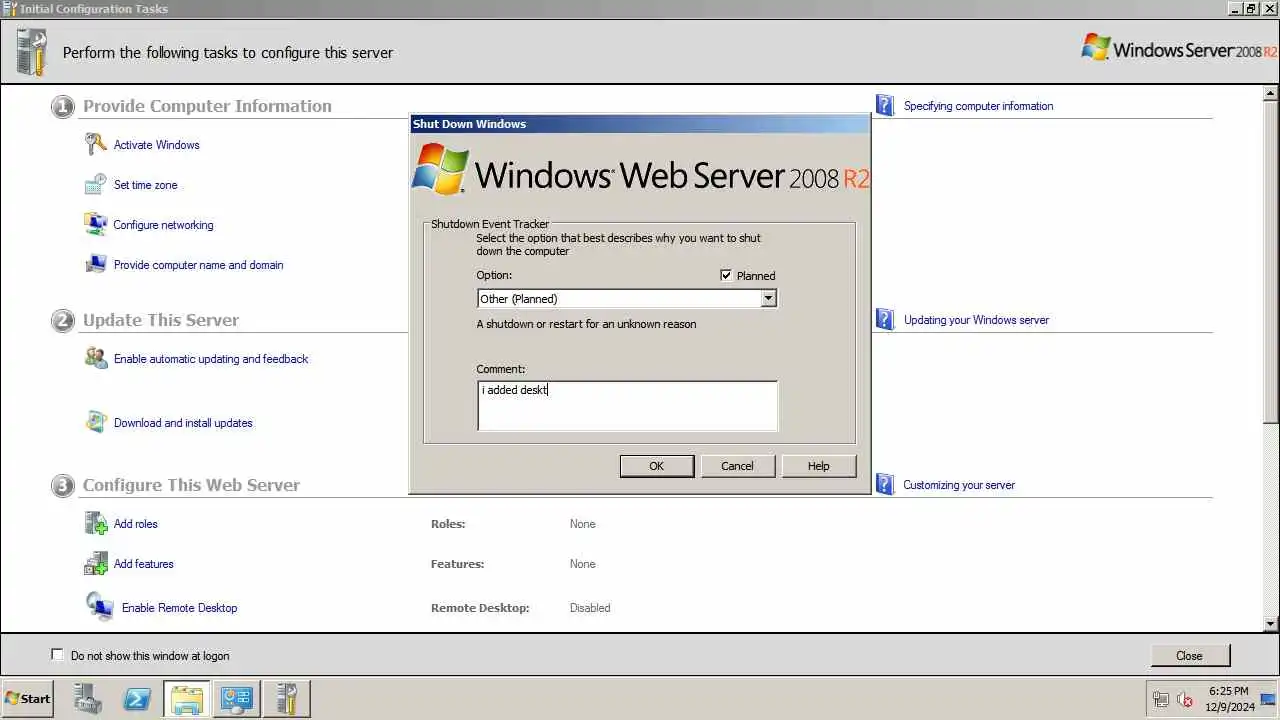Viewport: 1280px width, 720px height.
Task: Open the Activate Windows link
Action: (x=157, y=145)
